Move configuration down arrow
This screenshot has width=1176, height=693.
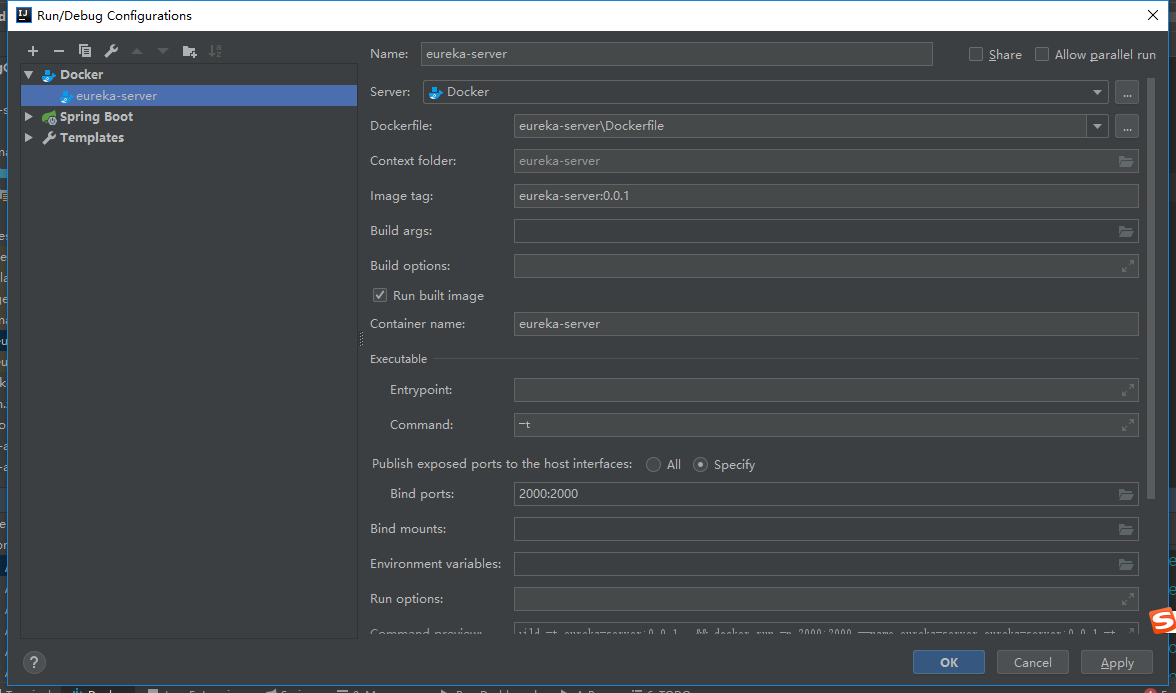[x=163, y=51]
